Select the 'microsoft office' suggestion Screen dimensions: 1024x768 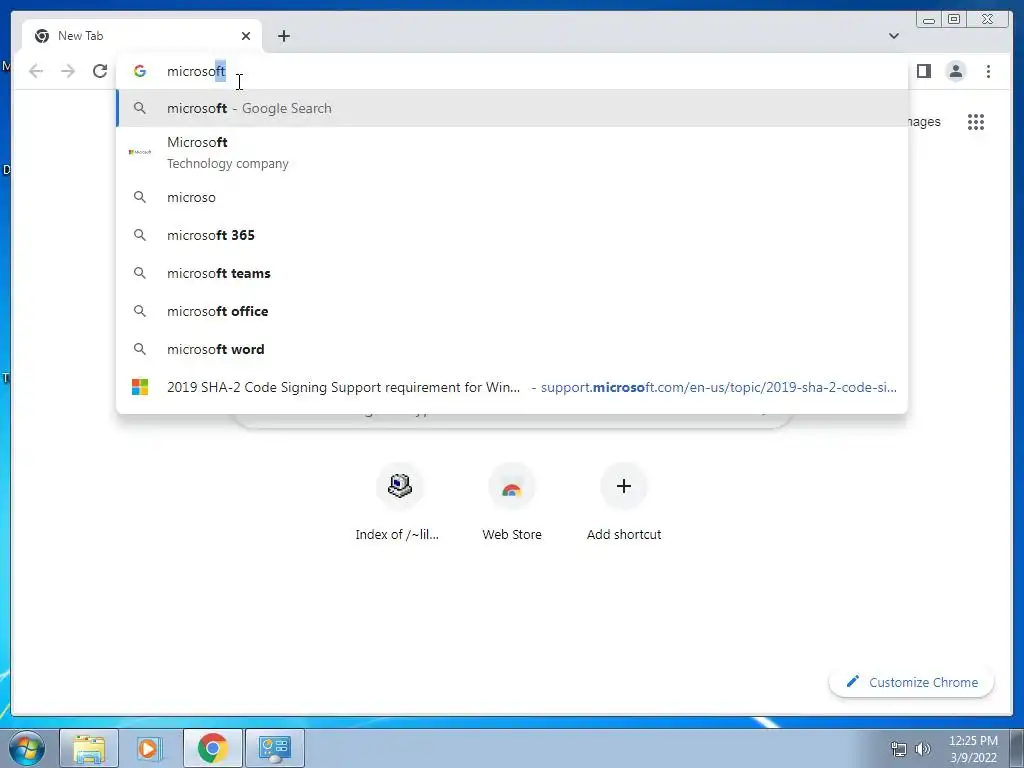coord(512,311)
